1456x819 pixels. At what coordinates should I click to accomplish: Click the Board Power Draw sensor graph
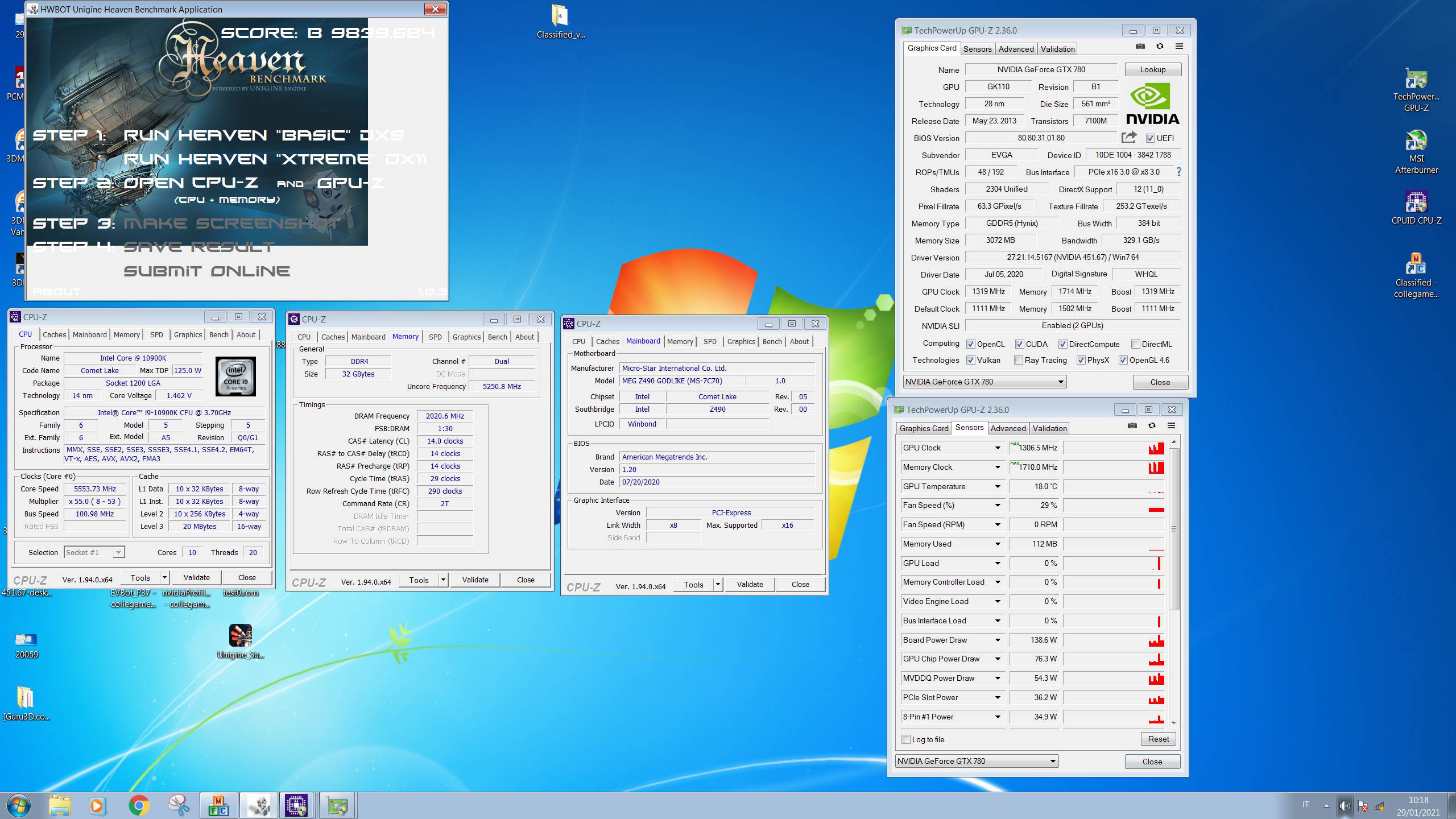(x=1114, y=640)
